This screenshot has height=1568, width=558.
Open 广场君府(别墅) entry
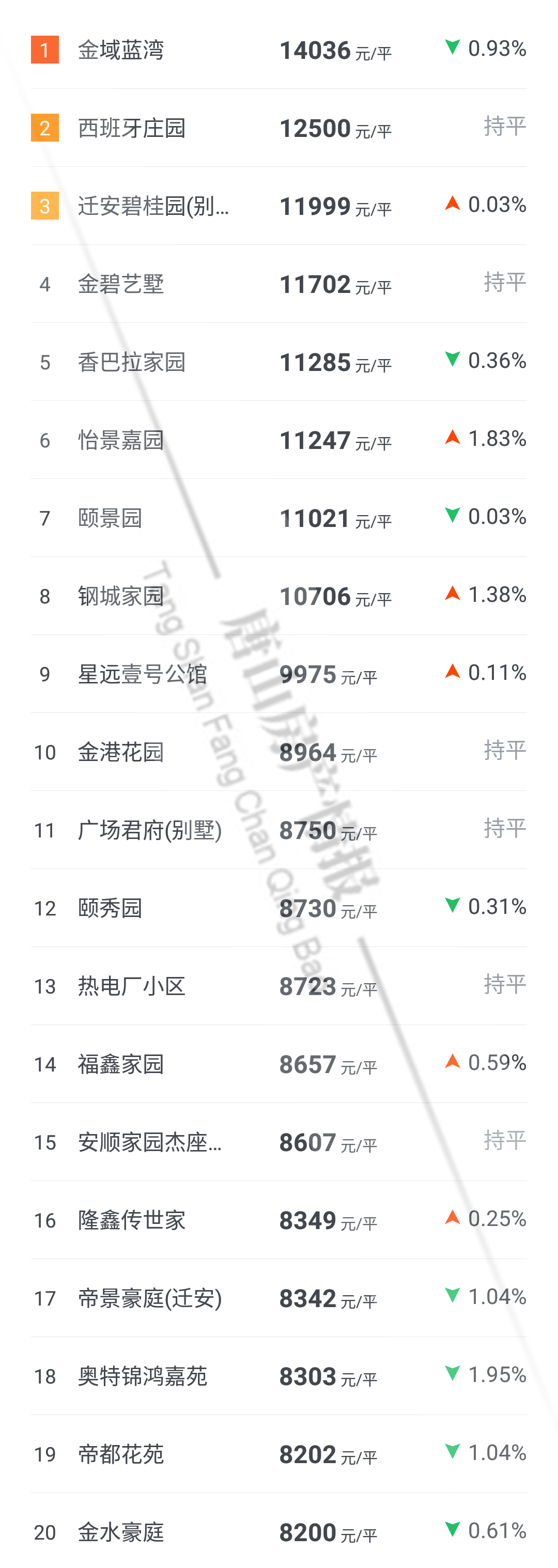[x=150, y=830]
